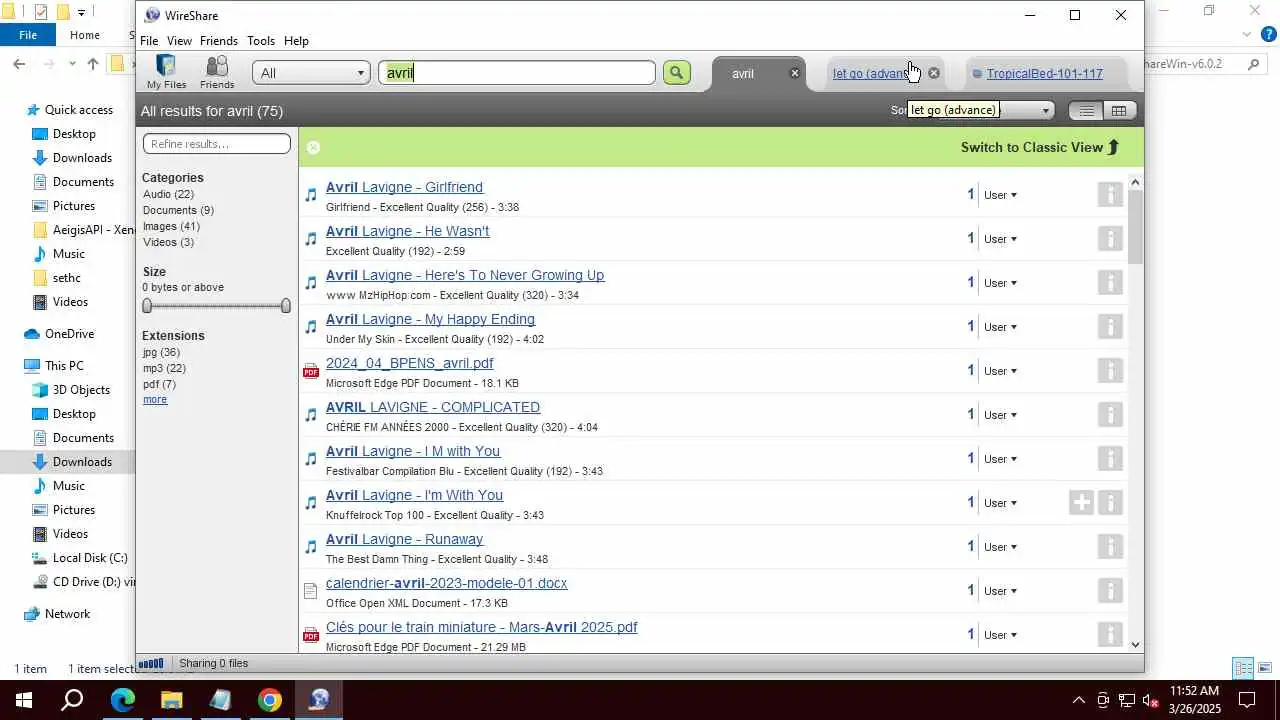Screen dimensions: 1280x720
Task: Show info for Avril Lavigne - He Wasn't
Action: (1110, 238)
